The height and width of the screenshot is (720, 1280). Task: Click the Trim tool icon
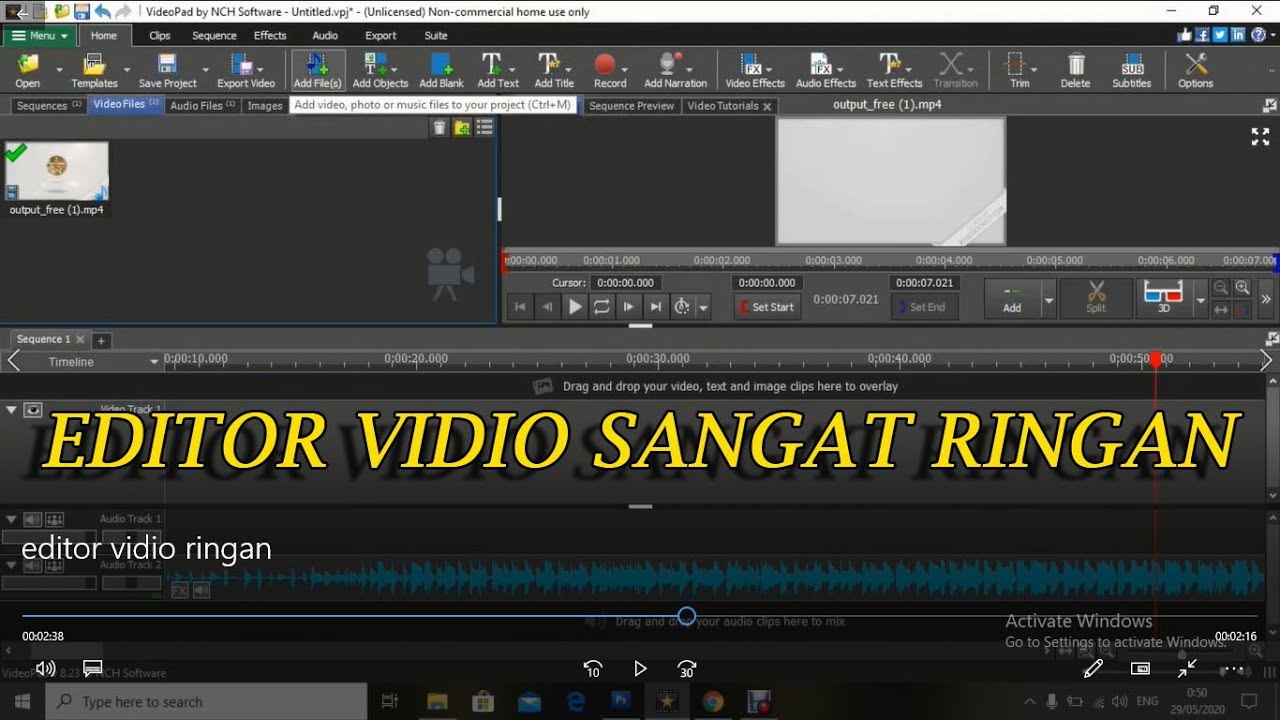(x=1017, y=66)
